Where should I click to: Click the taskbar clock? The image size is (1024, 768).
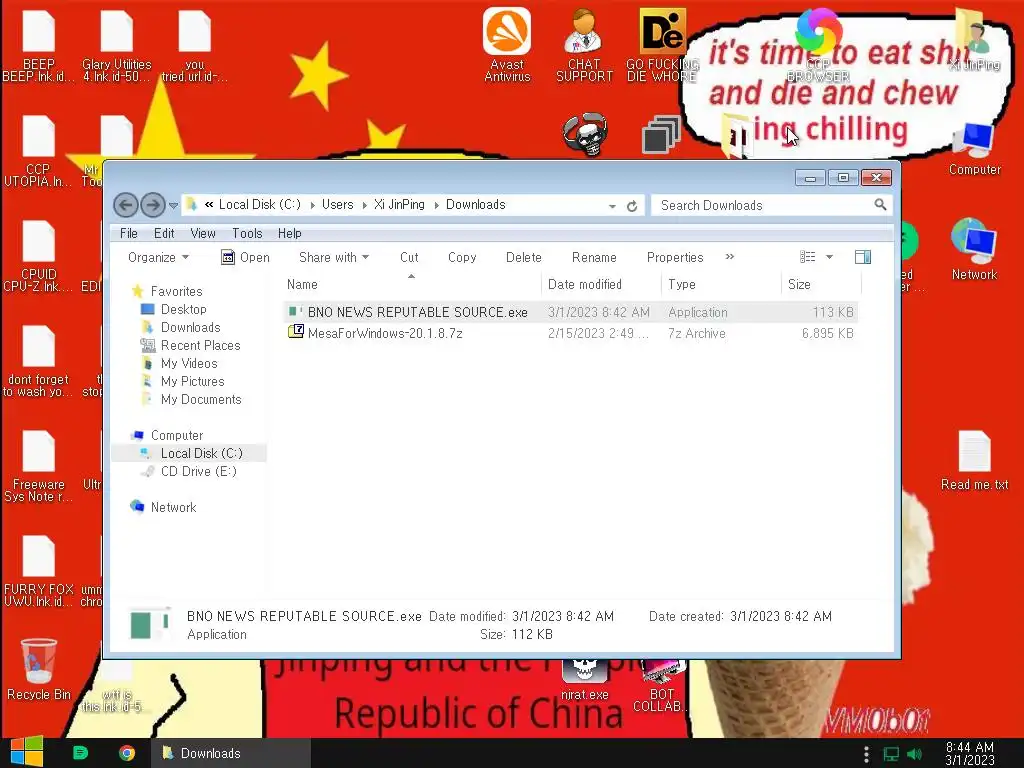970,754
